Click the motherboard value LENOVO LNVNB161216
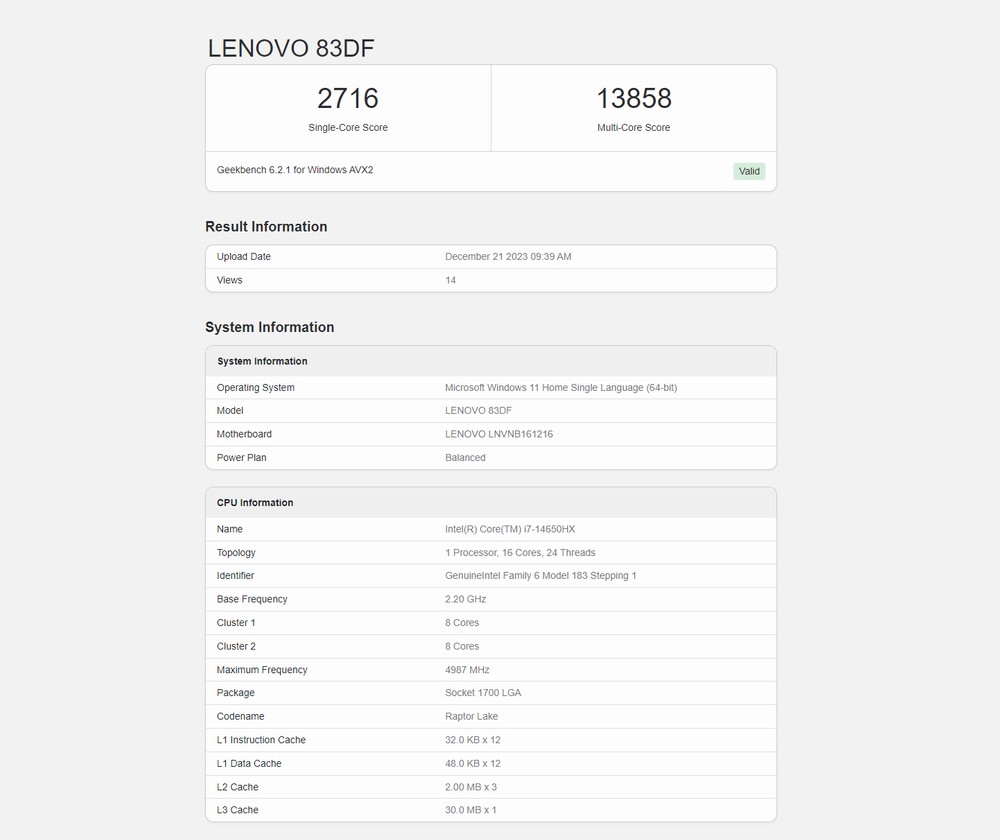Image resolution: width=1000 pixels, height=840 pixels. 498,434
